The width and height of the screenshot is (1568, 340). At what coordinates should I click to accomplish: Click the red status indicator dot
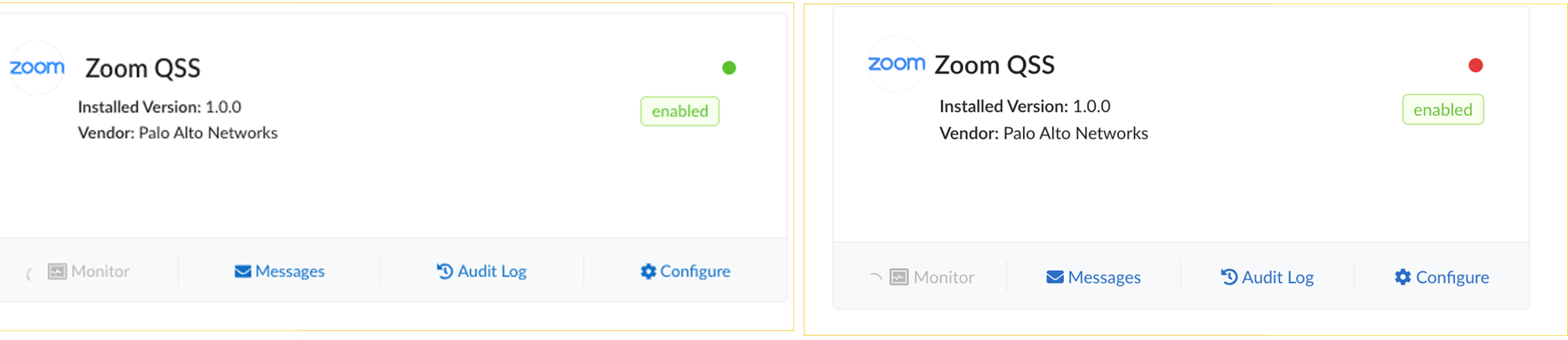[1475, 66]
